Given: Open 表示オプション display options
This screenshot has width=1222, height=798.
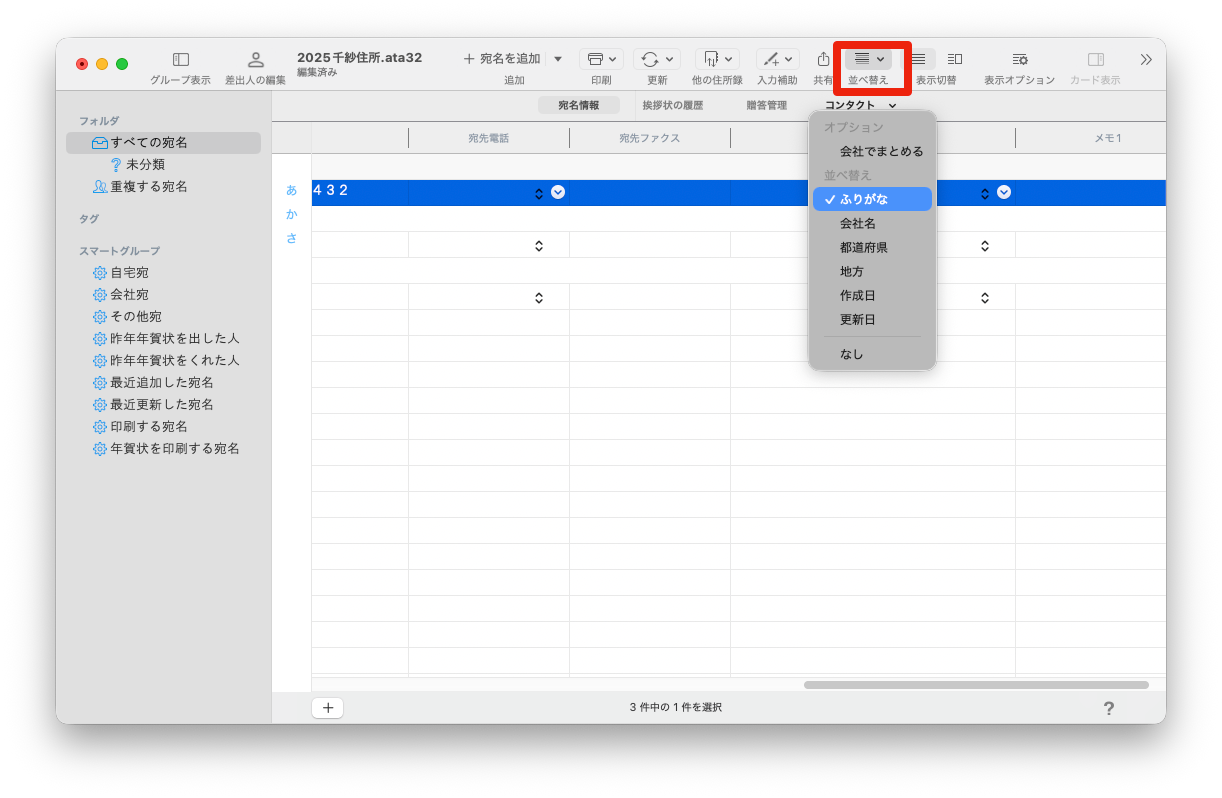Looking at the screenshot, I should point(1019,60).
